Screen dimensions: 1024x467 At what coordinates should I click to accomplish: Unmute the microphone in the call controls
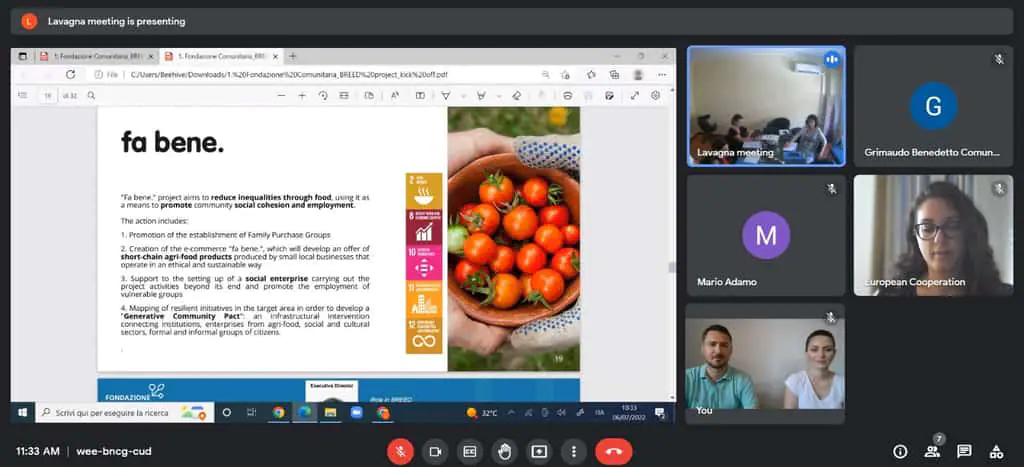point(400,451)
